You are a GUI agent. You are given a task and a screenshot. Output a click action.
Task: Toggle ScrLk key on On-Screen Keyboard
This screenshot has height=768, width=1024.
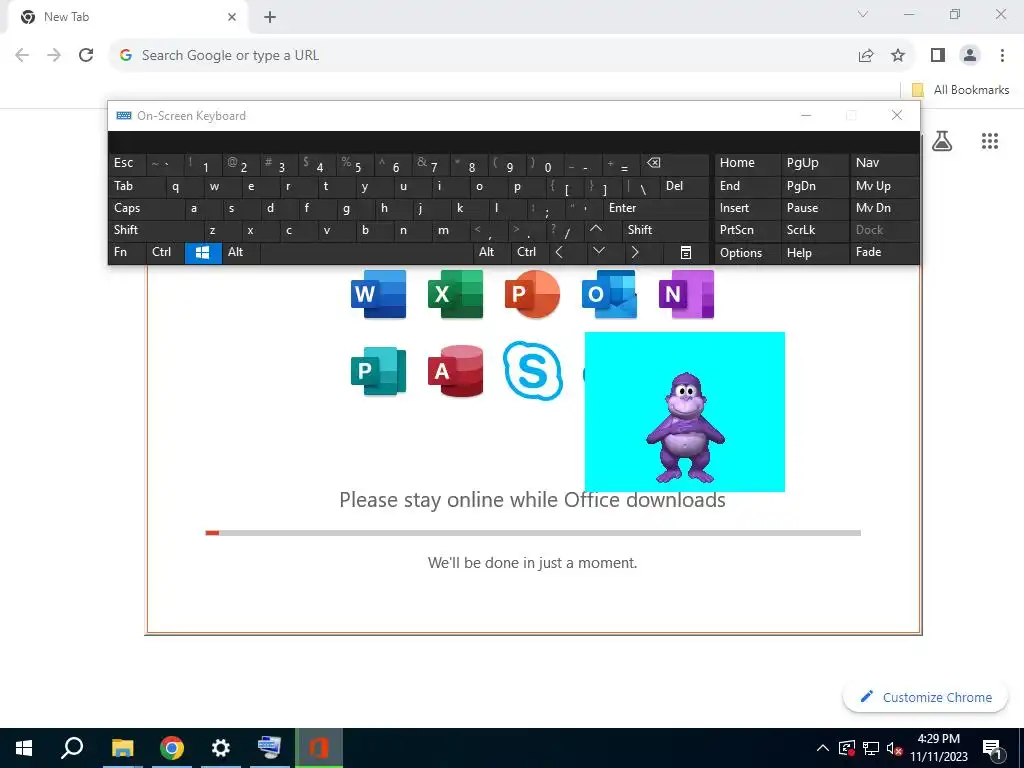click(815, 230)
